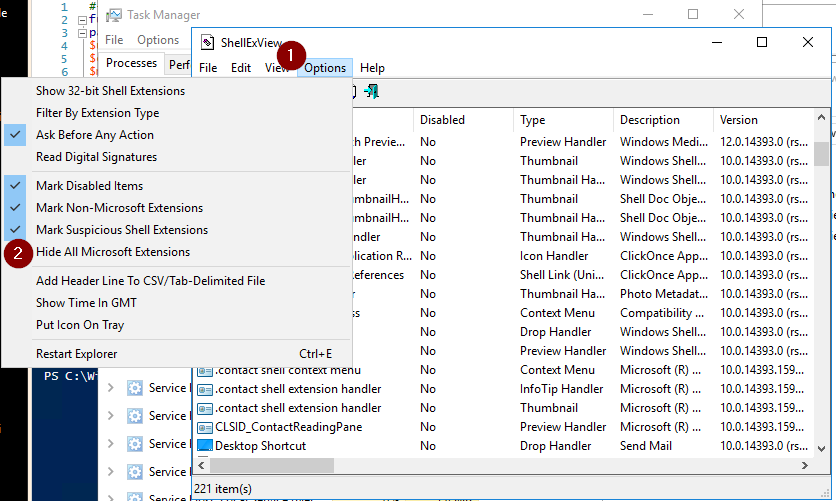Open Task Manager Options menu
Image resolution: width=836 pixels, height=501 pixels.
coord(158,40)
